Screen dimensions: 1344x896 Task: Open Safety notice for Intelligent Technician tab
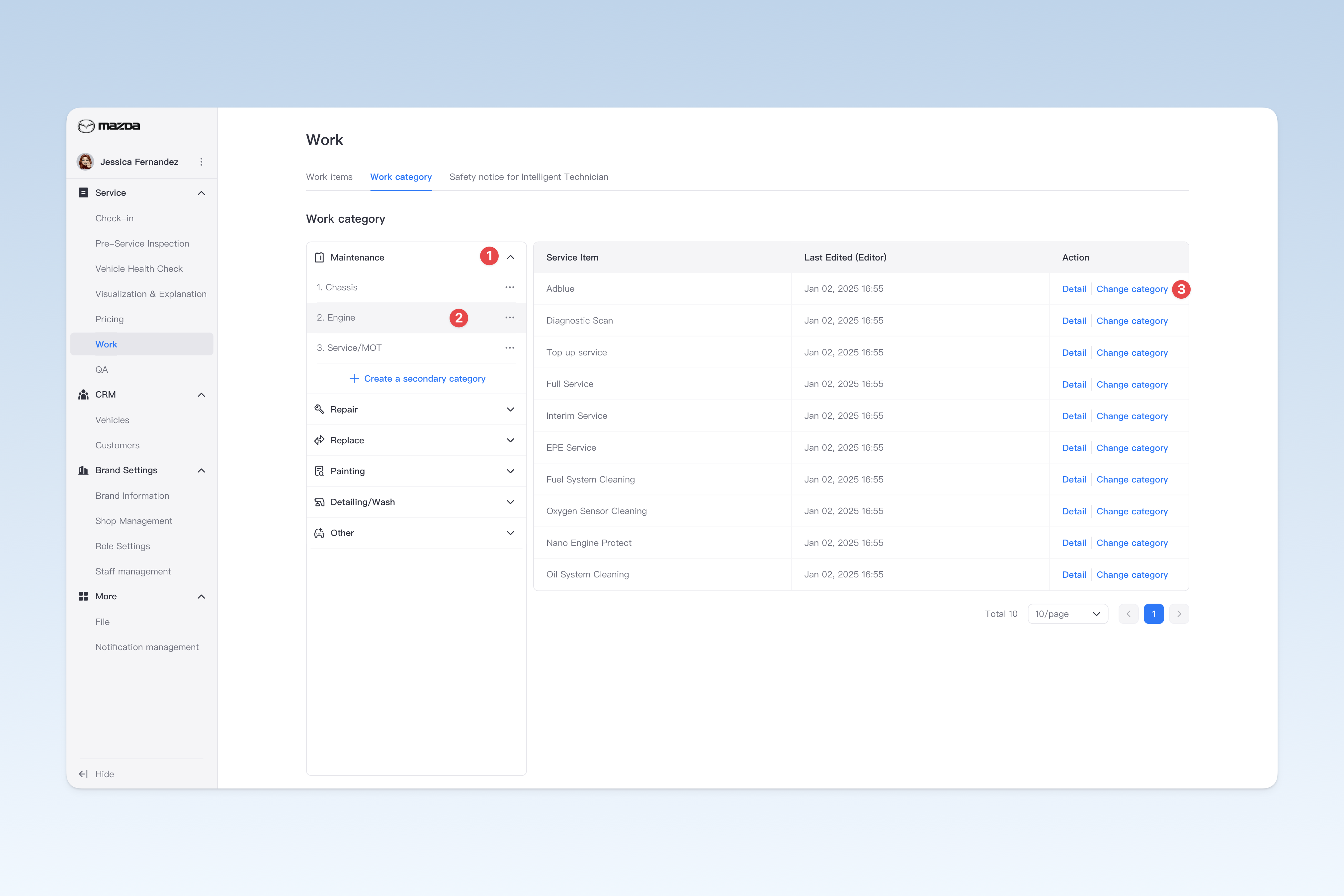(x=529, y=177)
